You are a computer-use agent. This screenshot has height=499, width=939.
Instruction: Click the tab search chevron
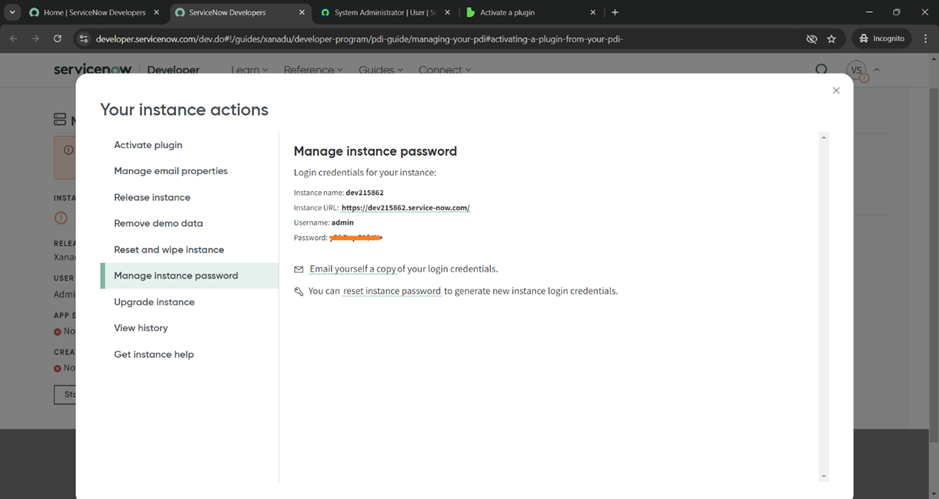tap(12, 12)
